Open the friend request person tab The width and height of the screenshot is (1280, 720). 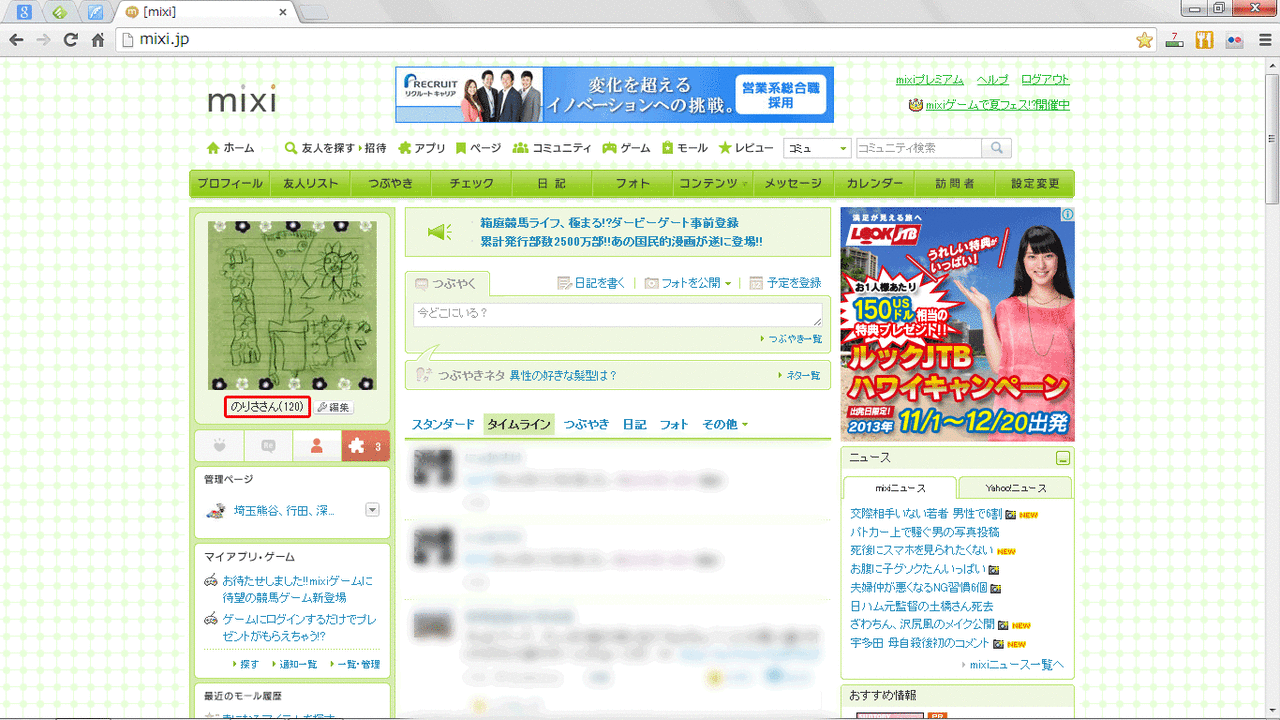click(317, 446)
